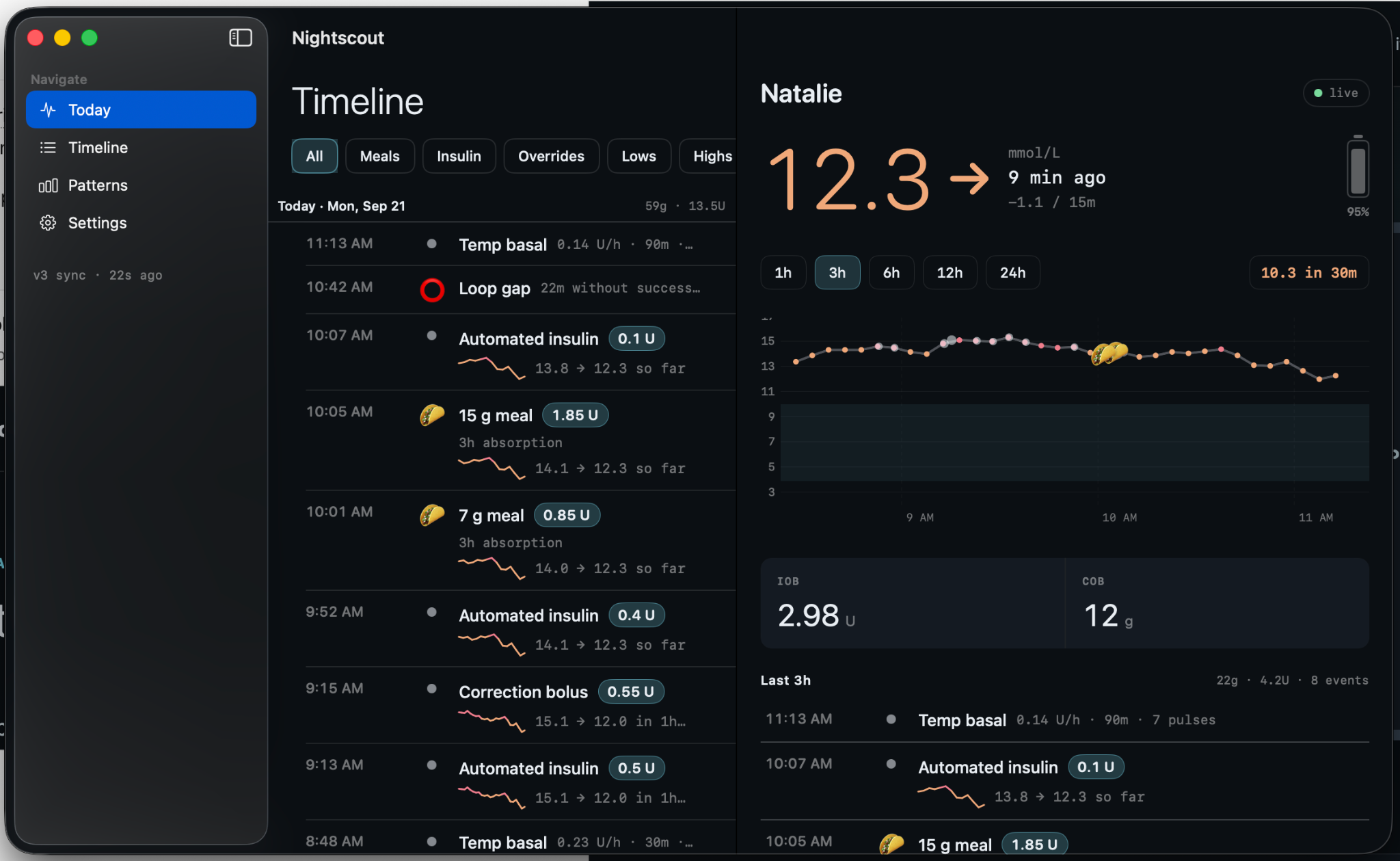Click the 0.4 U Automated insulin badge

click(x=636, y=615)
